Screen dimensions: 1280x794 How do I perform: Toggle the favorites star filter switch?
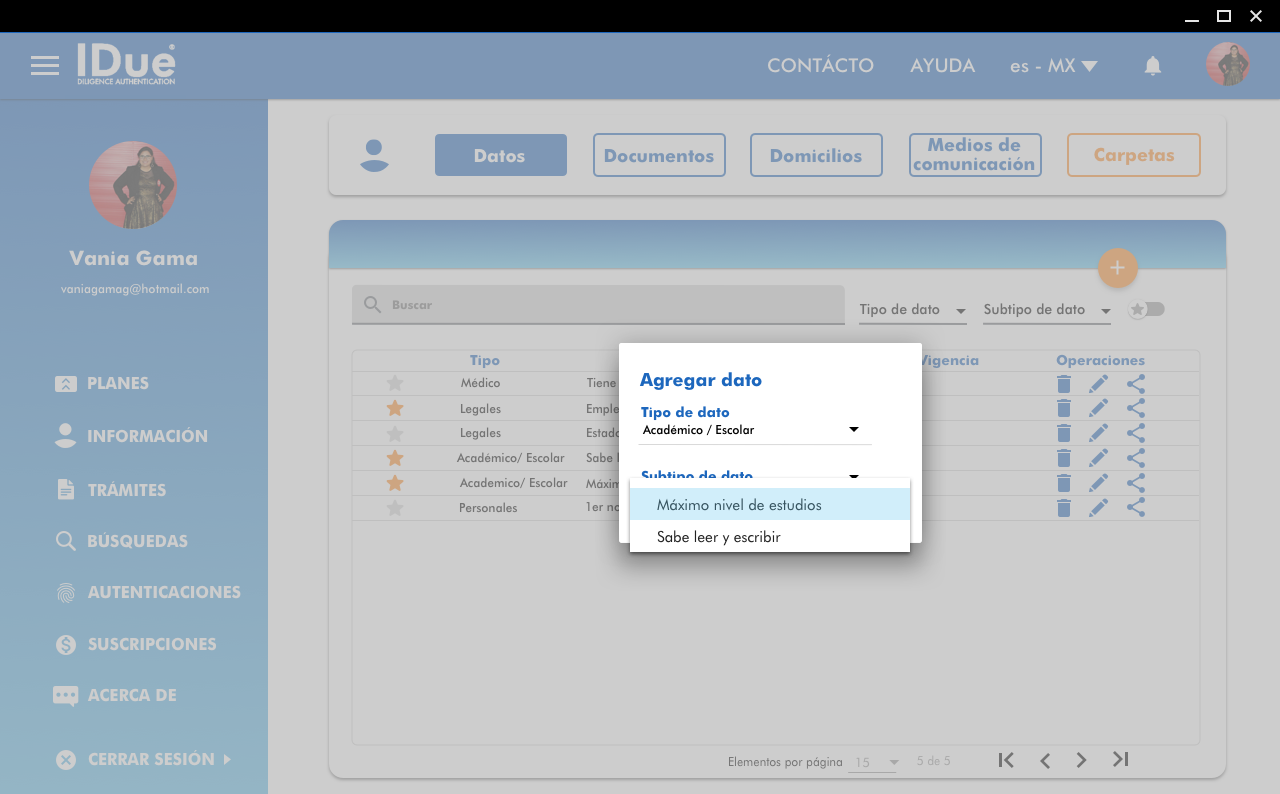click(1147, 310)
